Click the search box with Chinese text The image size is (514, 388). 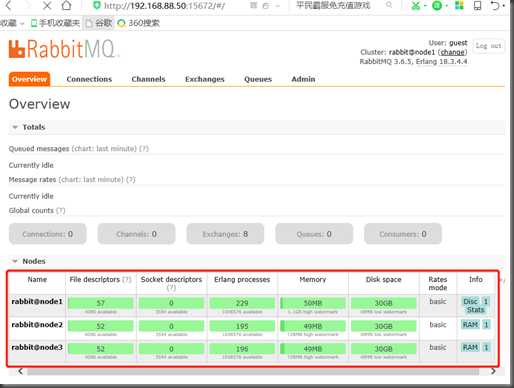333,5
